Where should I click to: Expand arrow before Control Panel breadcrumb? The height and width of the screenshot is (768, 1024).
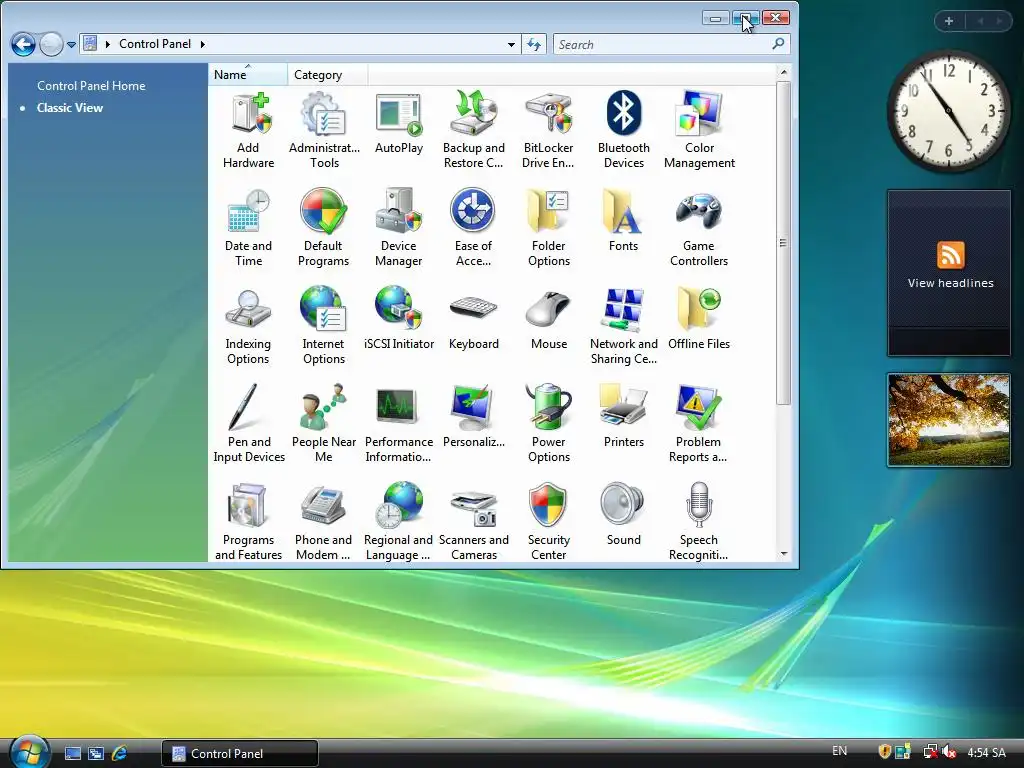108,44
